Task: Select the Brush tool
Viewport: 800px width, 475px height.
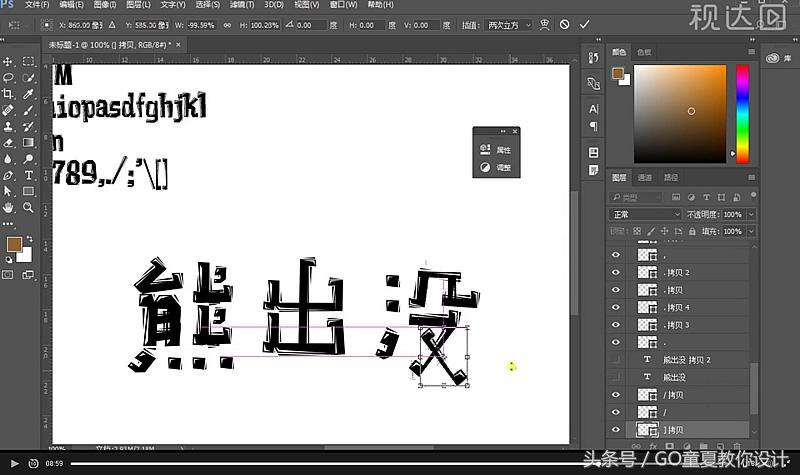Action: click(x=29, y=110)
